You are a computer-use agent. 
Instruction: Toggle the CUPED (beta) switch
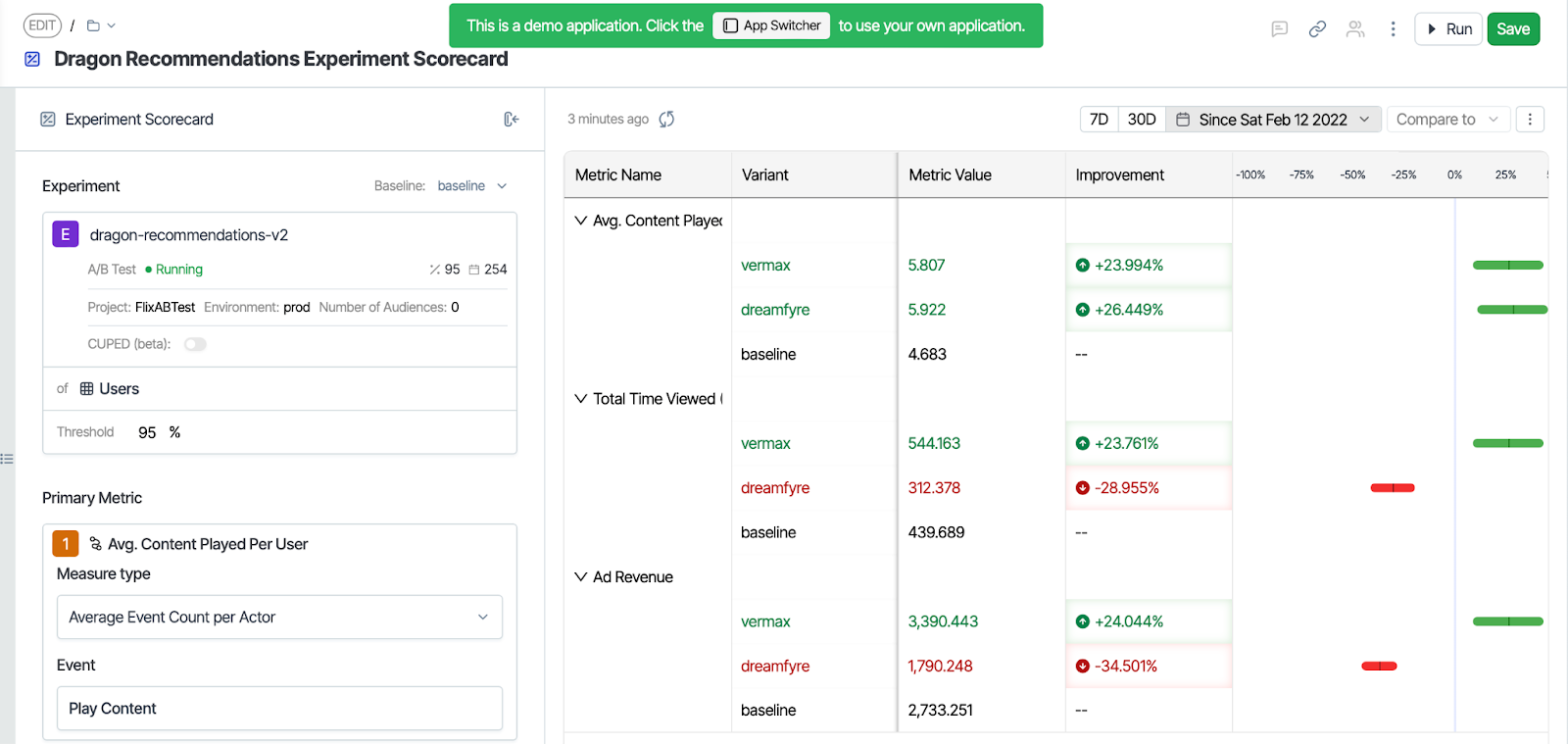point(195,344)
